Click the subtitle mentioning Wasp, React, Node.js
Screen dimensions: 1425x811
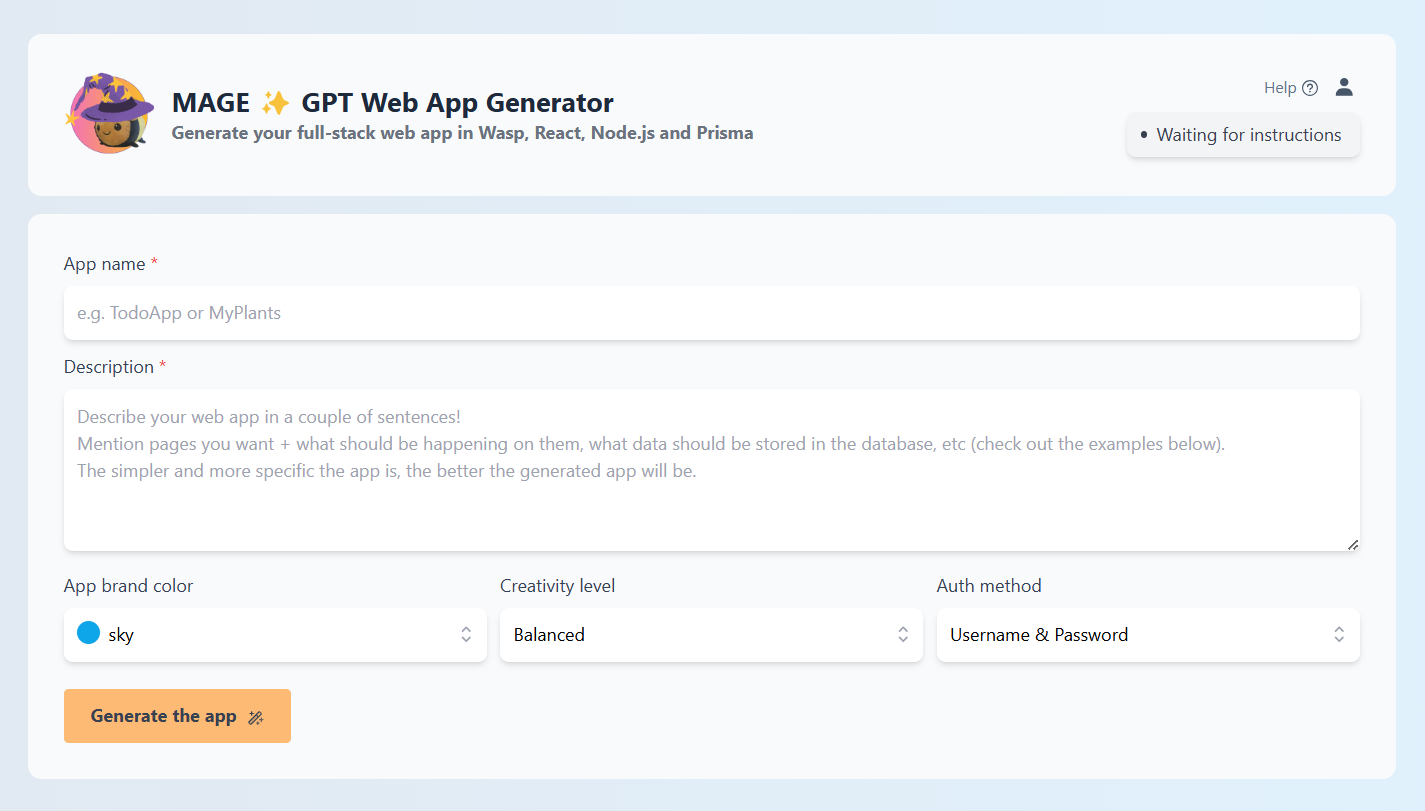tap(463, 133)
